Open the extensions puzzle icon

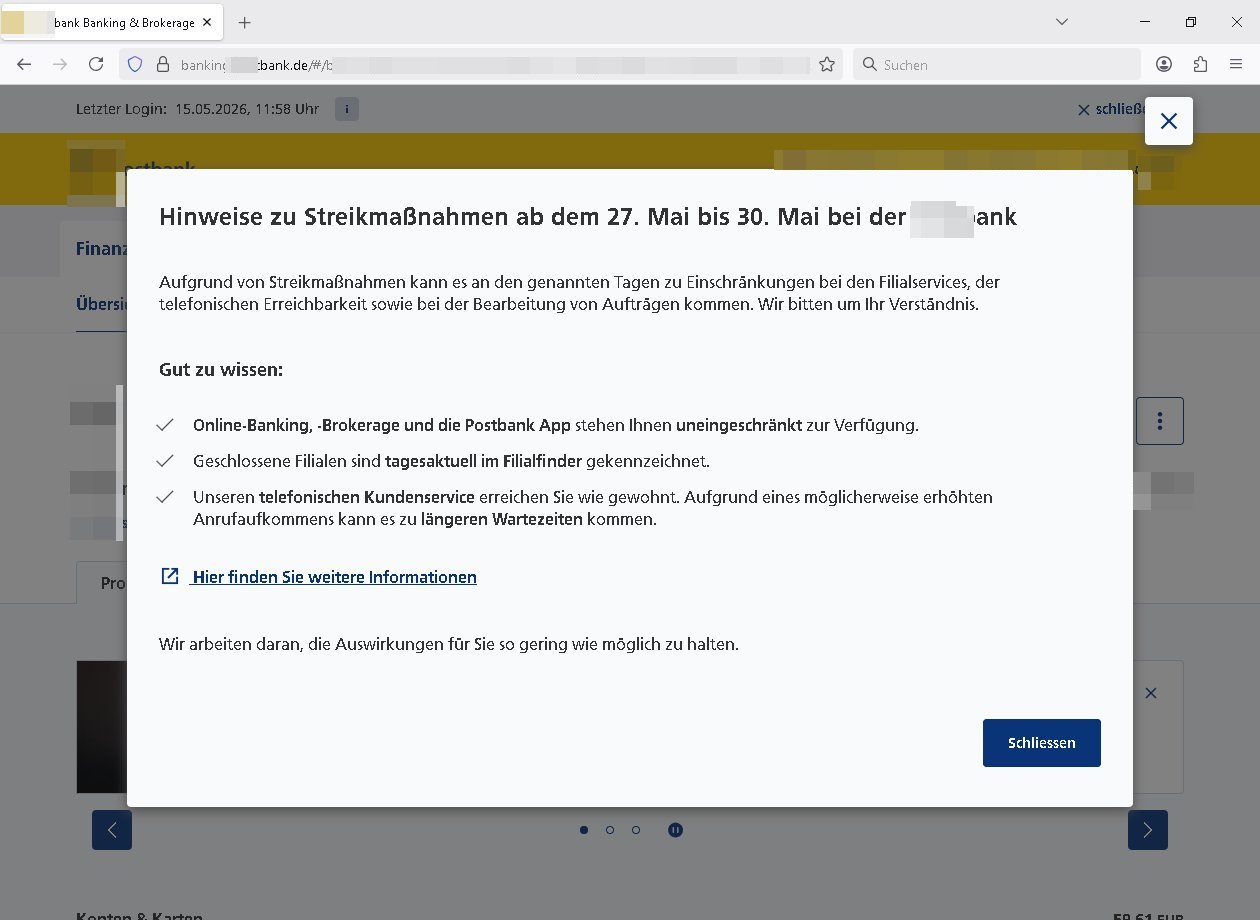tap(1200, 64)
